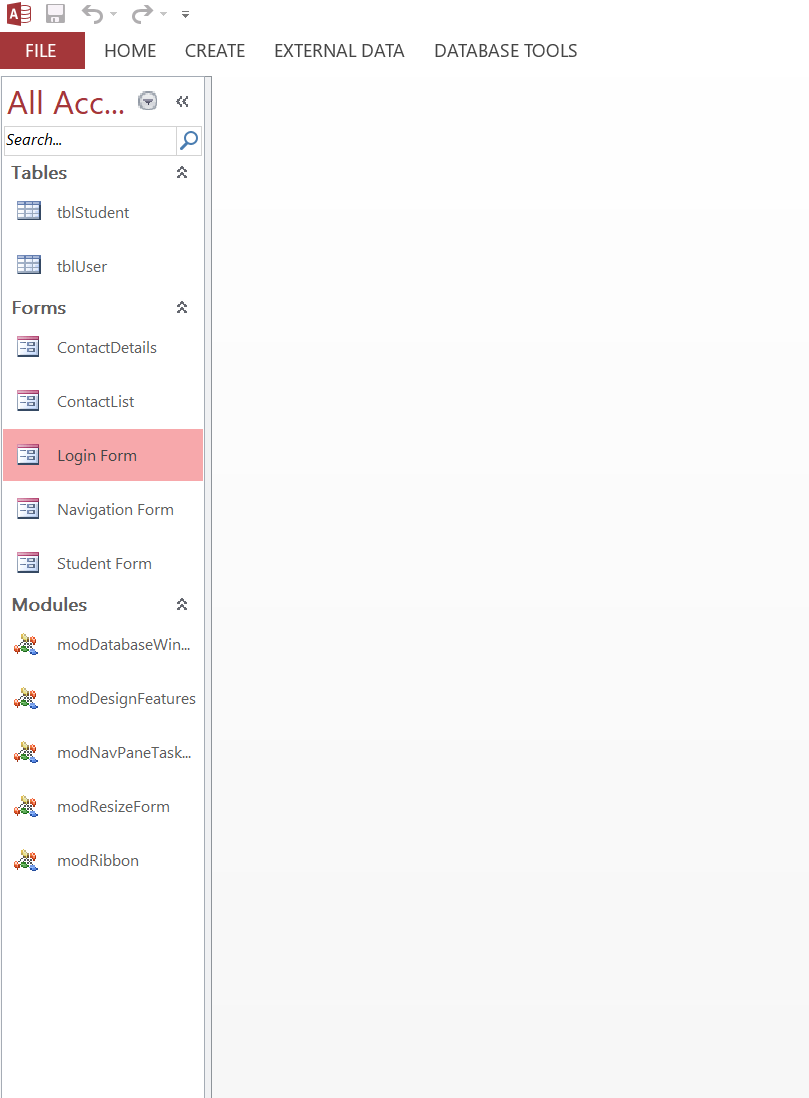
Task: Click the modResizeForm module icon
Action: tap(26, 805)
